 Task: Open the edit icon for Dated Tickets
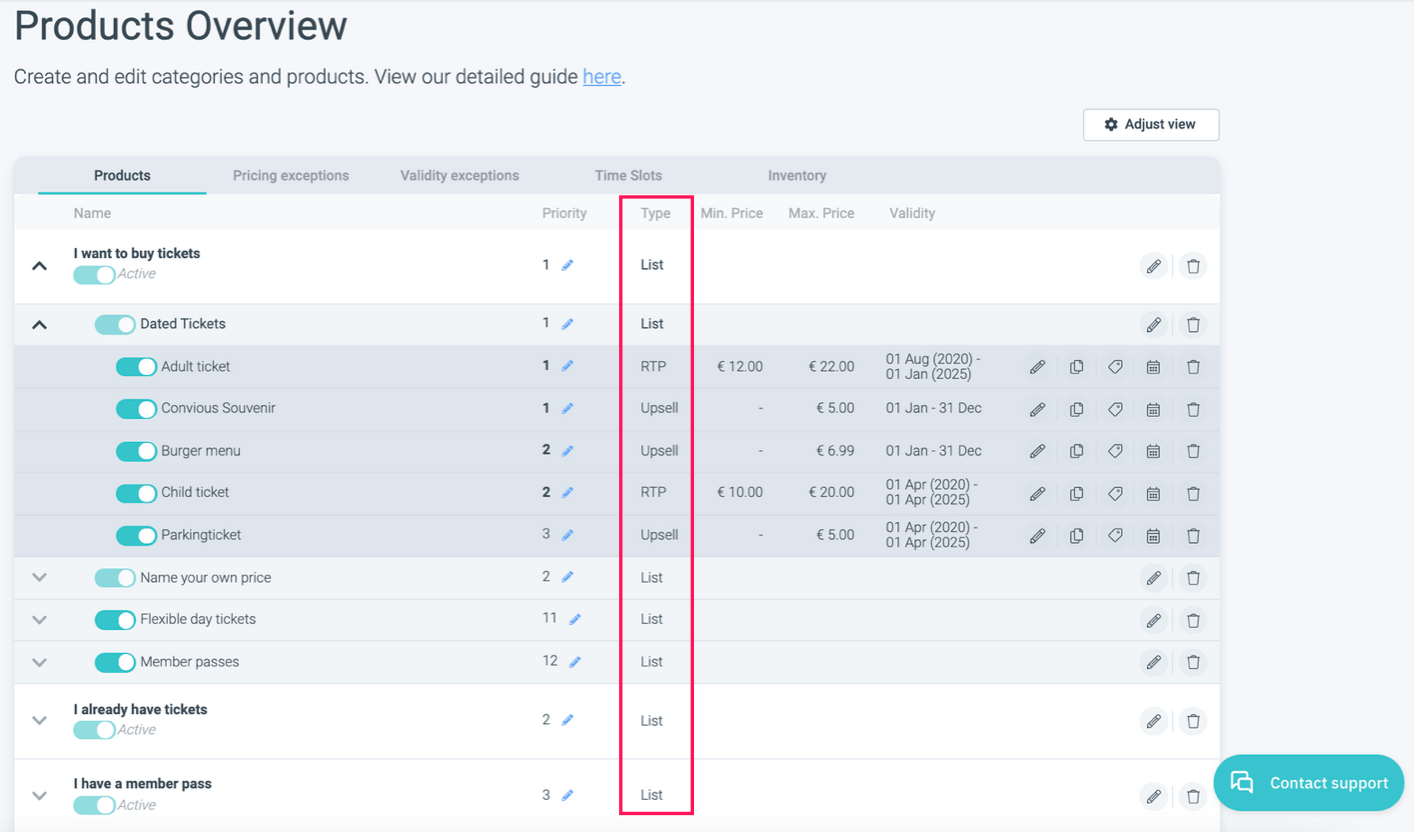(x=1153, y=324)
